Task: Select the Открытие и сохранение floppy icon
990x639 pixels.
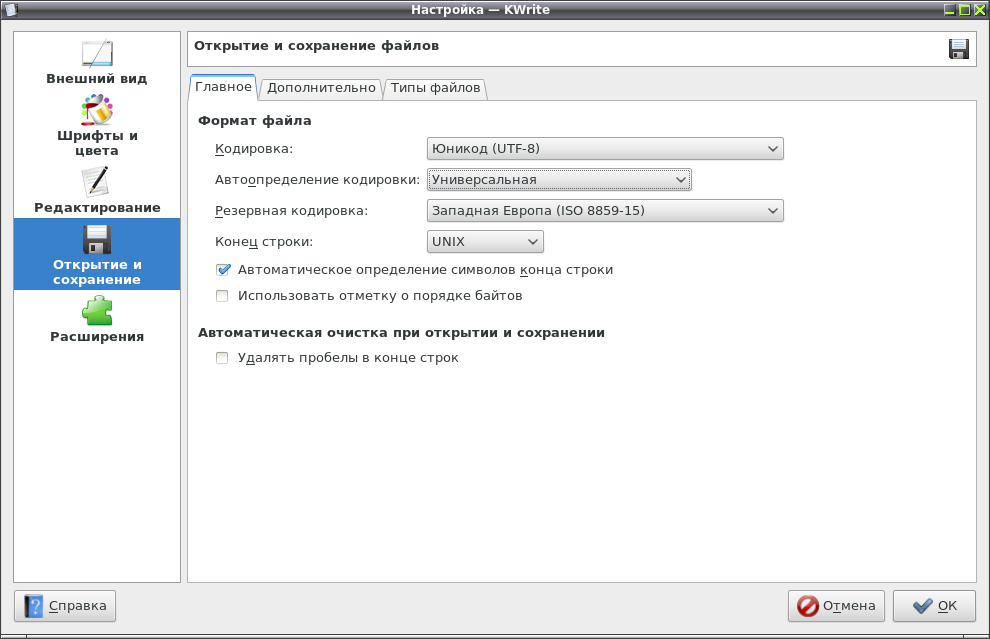Action: [x=97, y=239]
